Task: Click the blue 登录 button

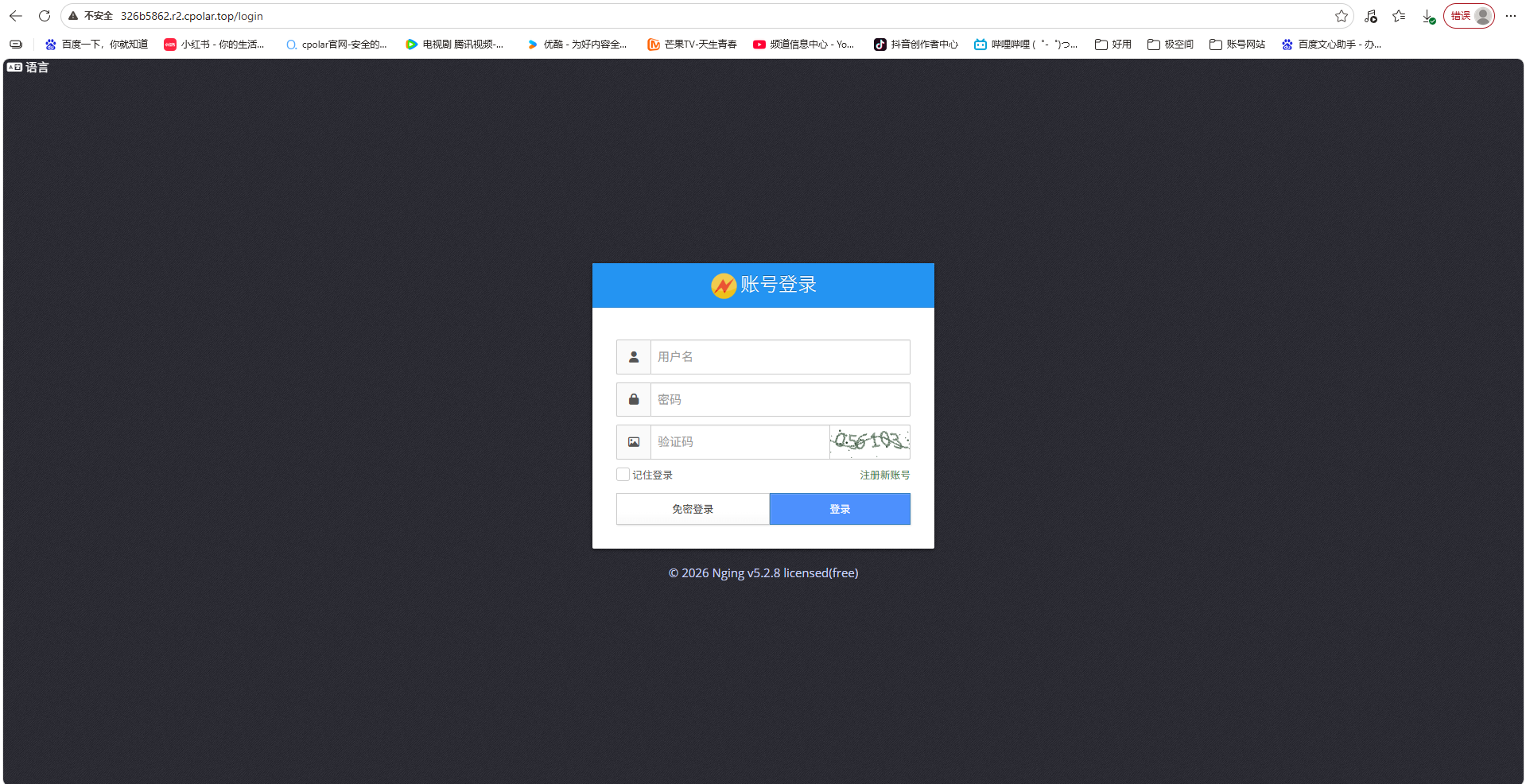Action: click(840, 509)
